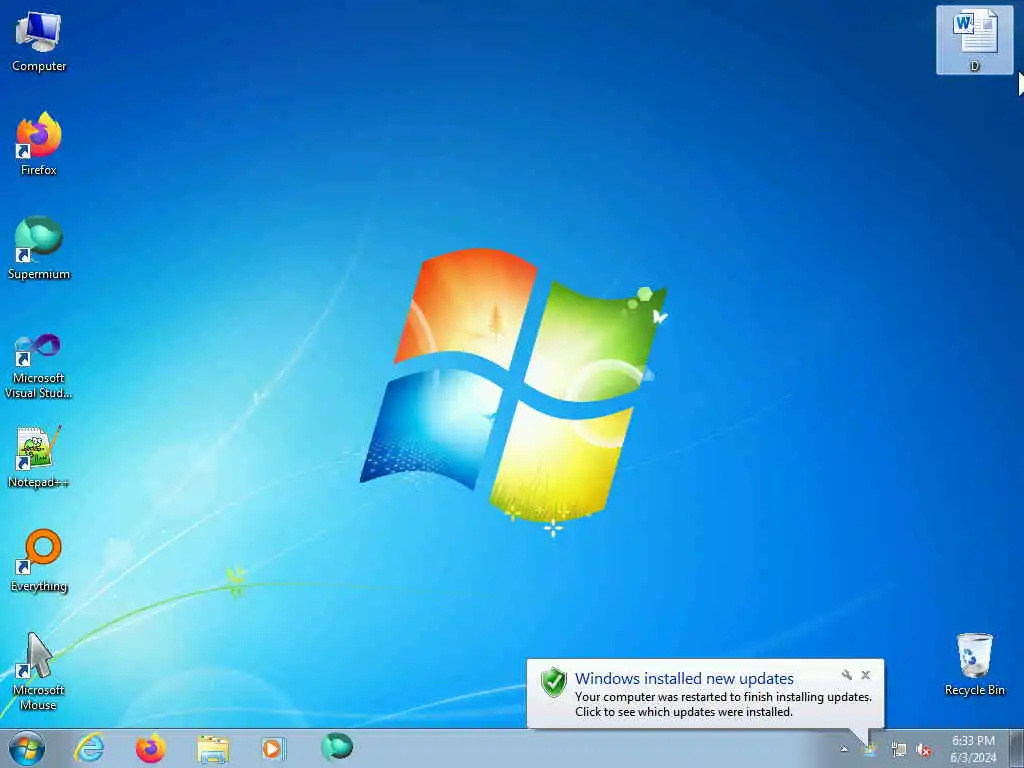Select the Everything search shortcut
Image resolution: width=1024 pixels, height=768 pixels.
click(39, 560)
